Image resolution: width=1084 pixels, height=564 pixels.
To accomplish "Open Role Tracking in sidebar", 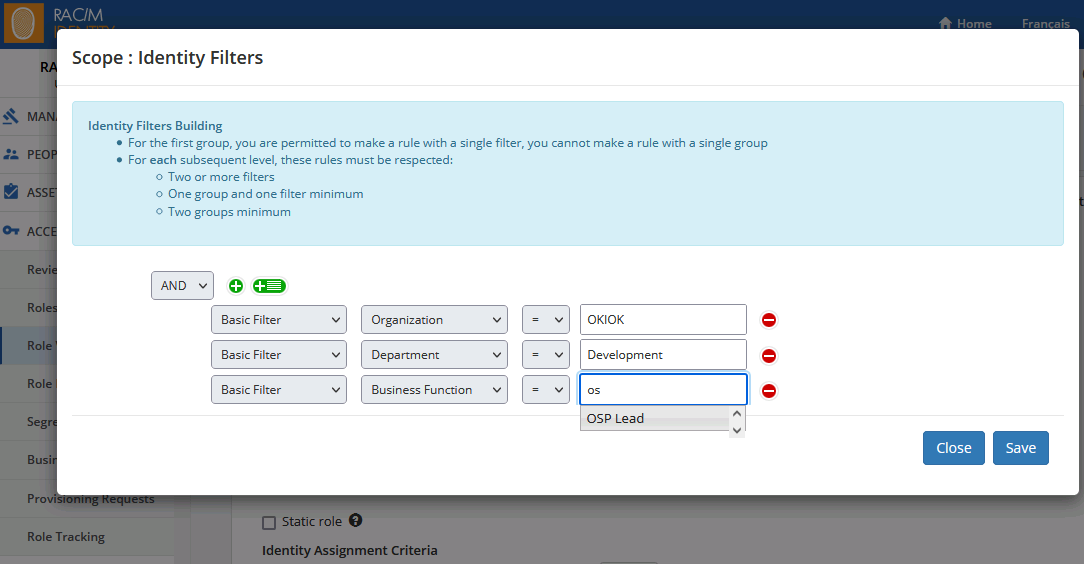I will tap(66, 536).
